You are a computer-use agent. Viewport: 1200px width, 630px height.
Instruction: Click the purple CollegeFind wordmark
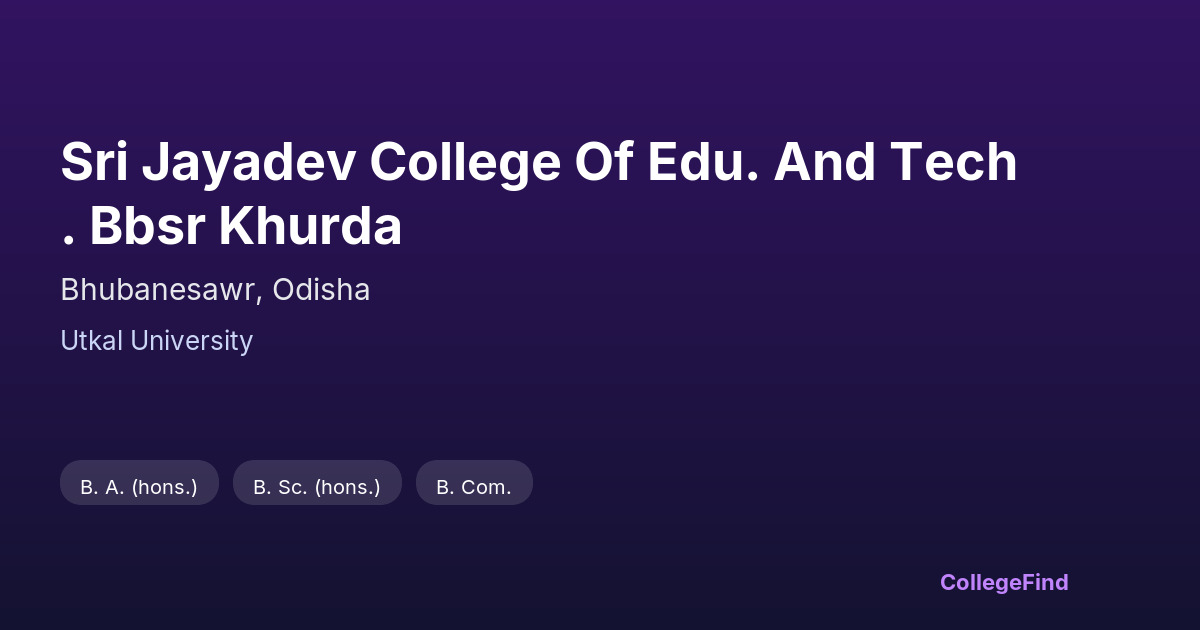coord(1004,582)
